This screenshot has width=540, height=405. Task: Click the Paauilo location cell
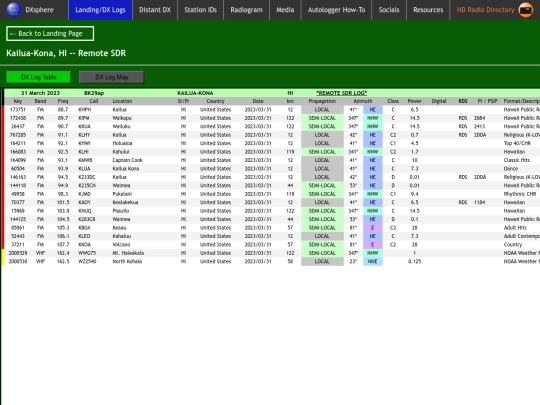tap(121, 211)
